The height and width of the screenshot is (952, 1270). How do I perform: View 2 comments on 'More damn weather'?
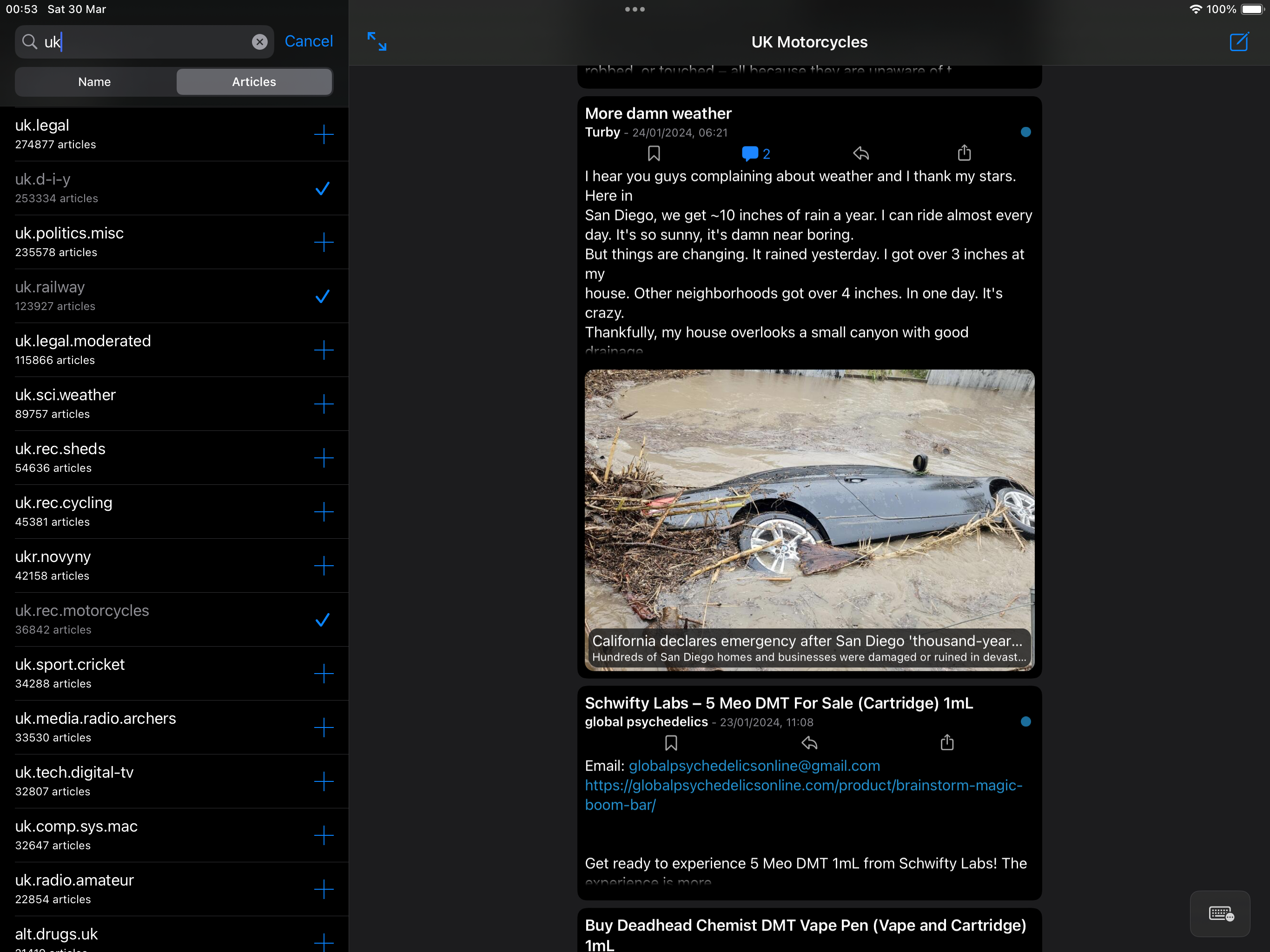click(755, 153)
